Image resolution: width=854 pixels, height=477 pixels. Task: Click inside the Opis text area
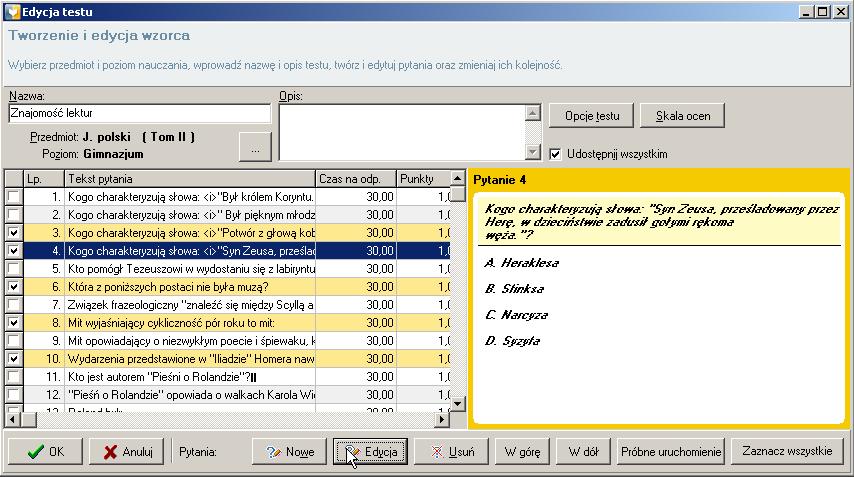(402, 132)
